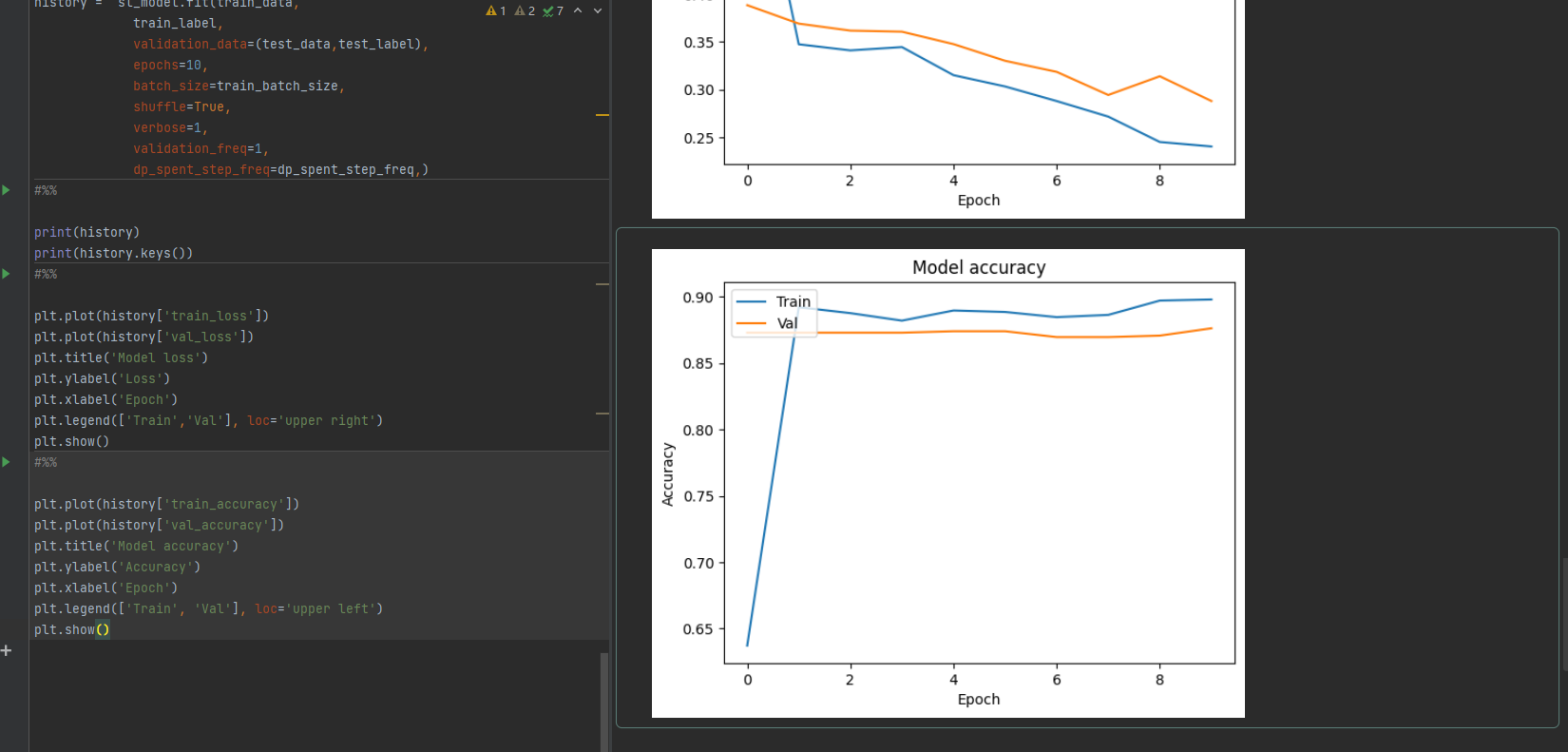Click the dp_spent_step_freq argument line

click(280, 169)
